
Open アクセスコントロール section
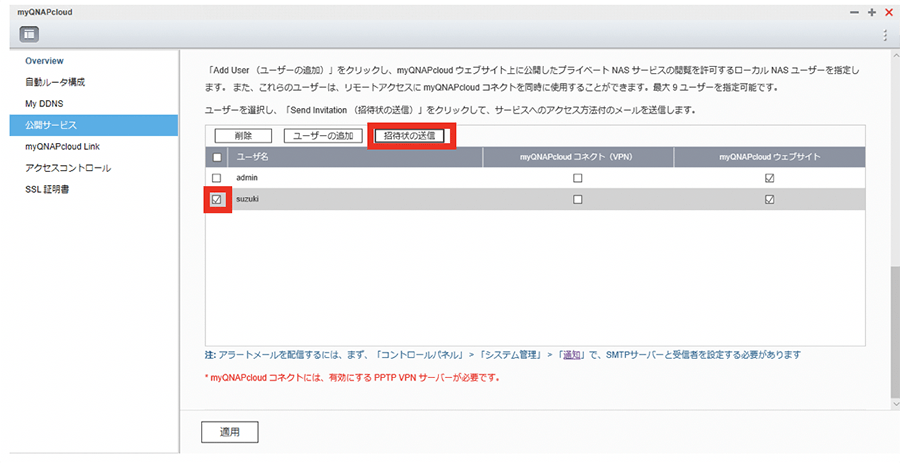pos(68,168)
